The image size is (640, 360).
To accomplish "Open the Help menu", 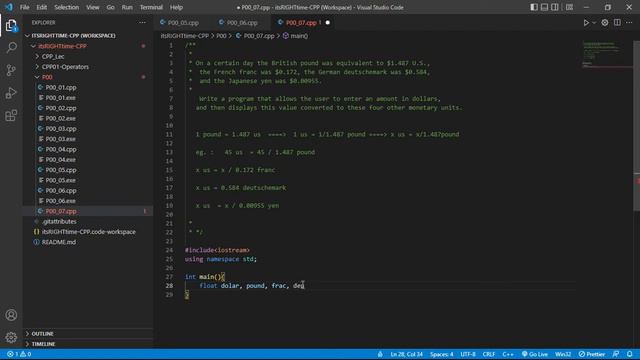I will pyautogui.click(x=176, y=7).
